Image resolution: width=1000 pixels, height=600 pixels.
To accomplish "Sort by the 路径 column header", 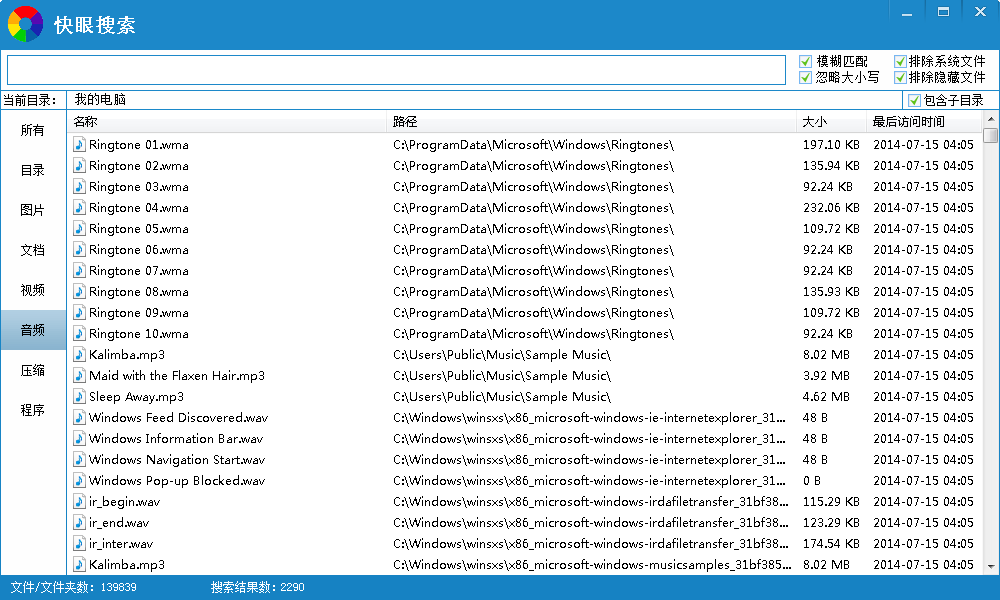I will click(591, 121).
